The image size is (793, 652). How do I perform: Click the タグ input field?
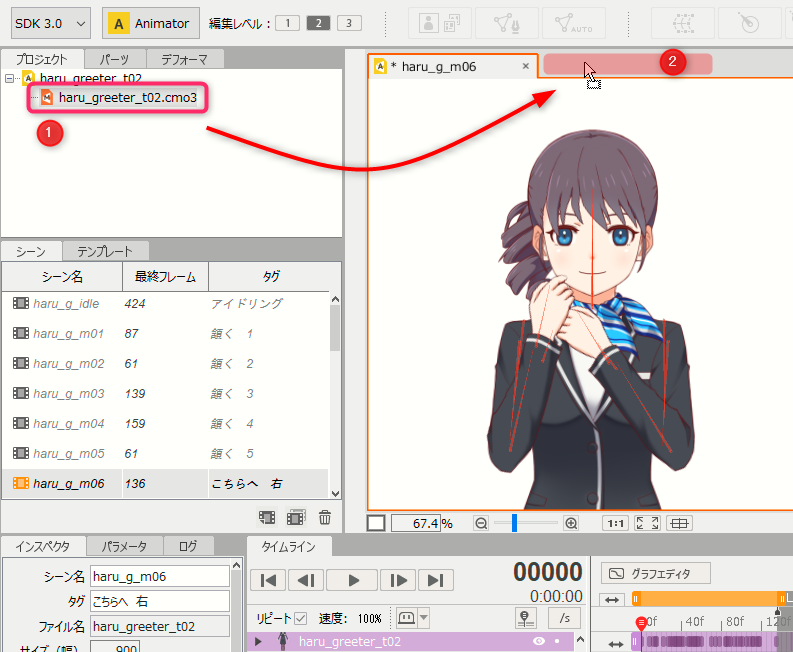160,601
